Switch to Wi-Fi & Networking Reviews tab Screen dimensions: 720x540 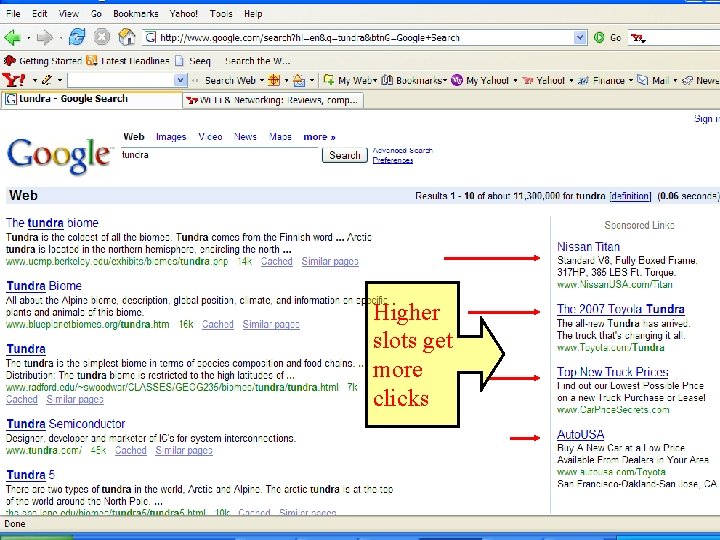274,100
